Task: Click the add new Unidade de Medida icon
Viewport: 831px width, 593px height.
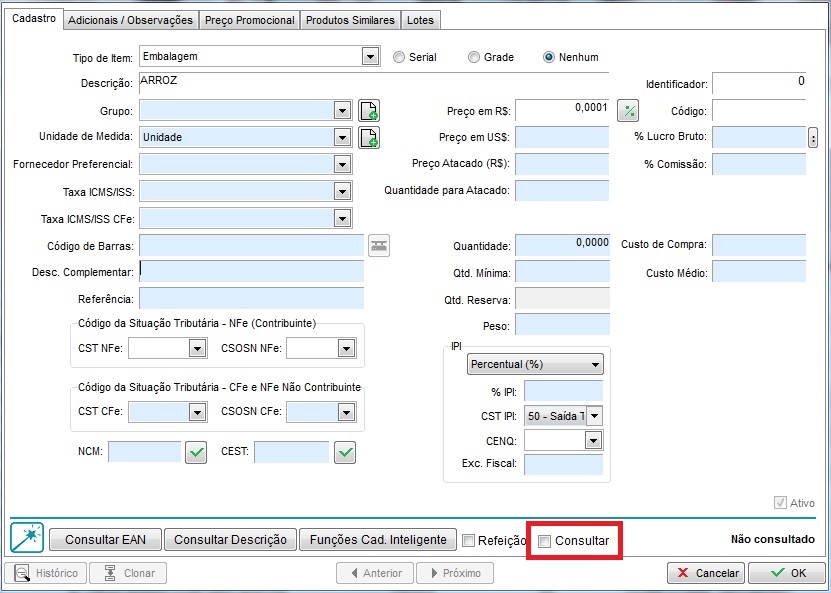Action: click(x=369, y=137)
